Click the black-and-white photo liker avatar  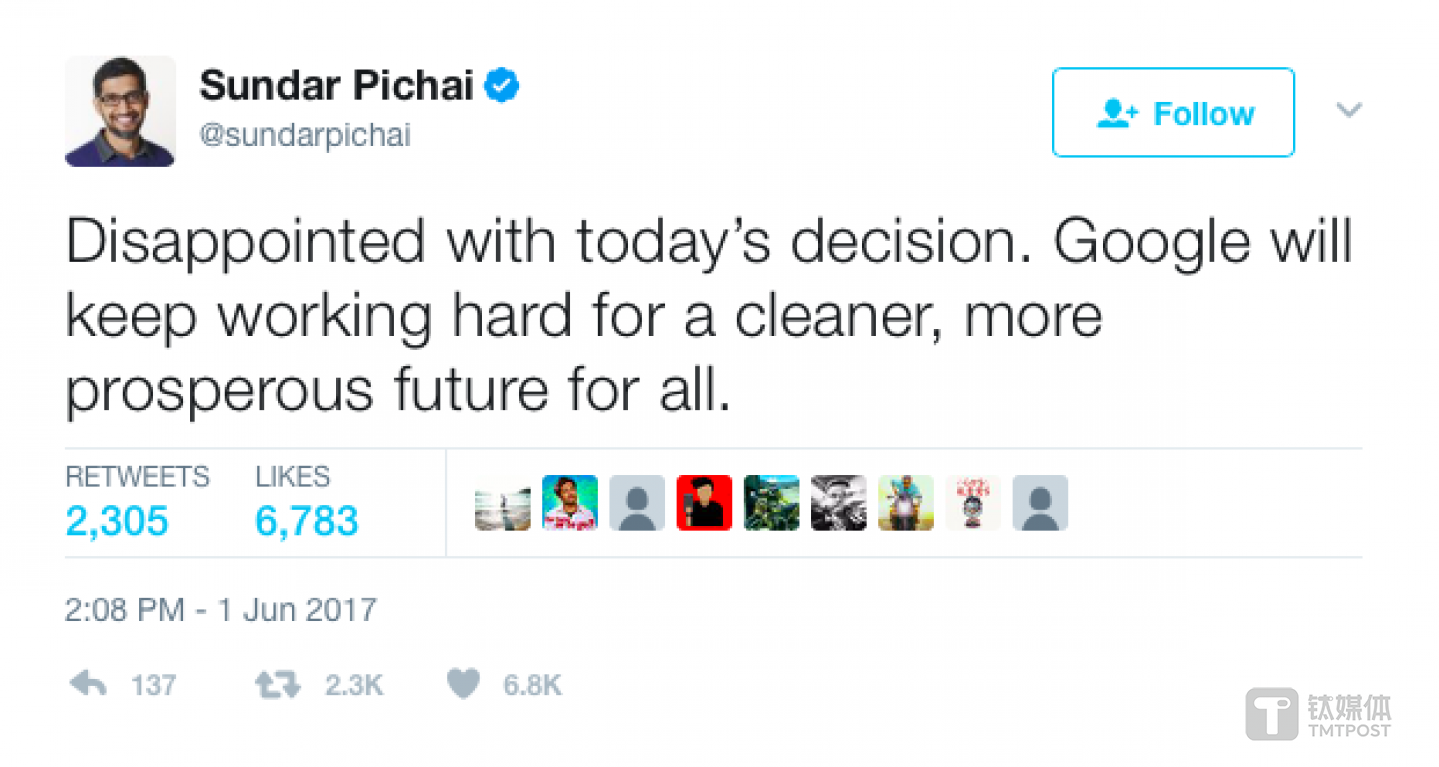coord(839,503)
